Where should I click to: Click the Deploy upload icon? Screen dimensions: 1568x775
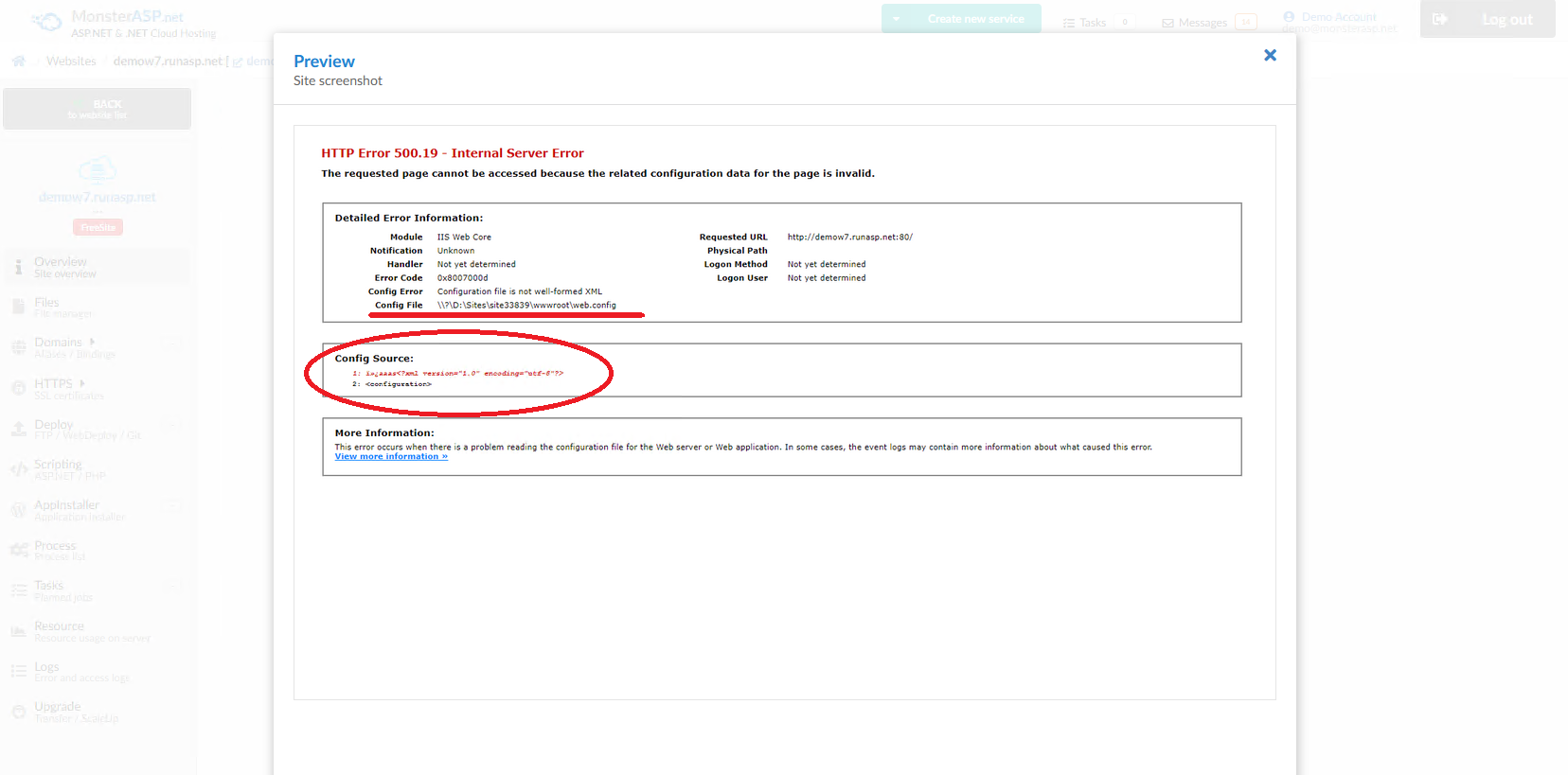point(18,430)
